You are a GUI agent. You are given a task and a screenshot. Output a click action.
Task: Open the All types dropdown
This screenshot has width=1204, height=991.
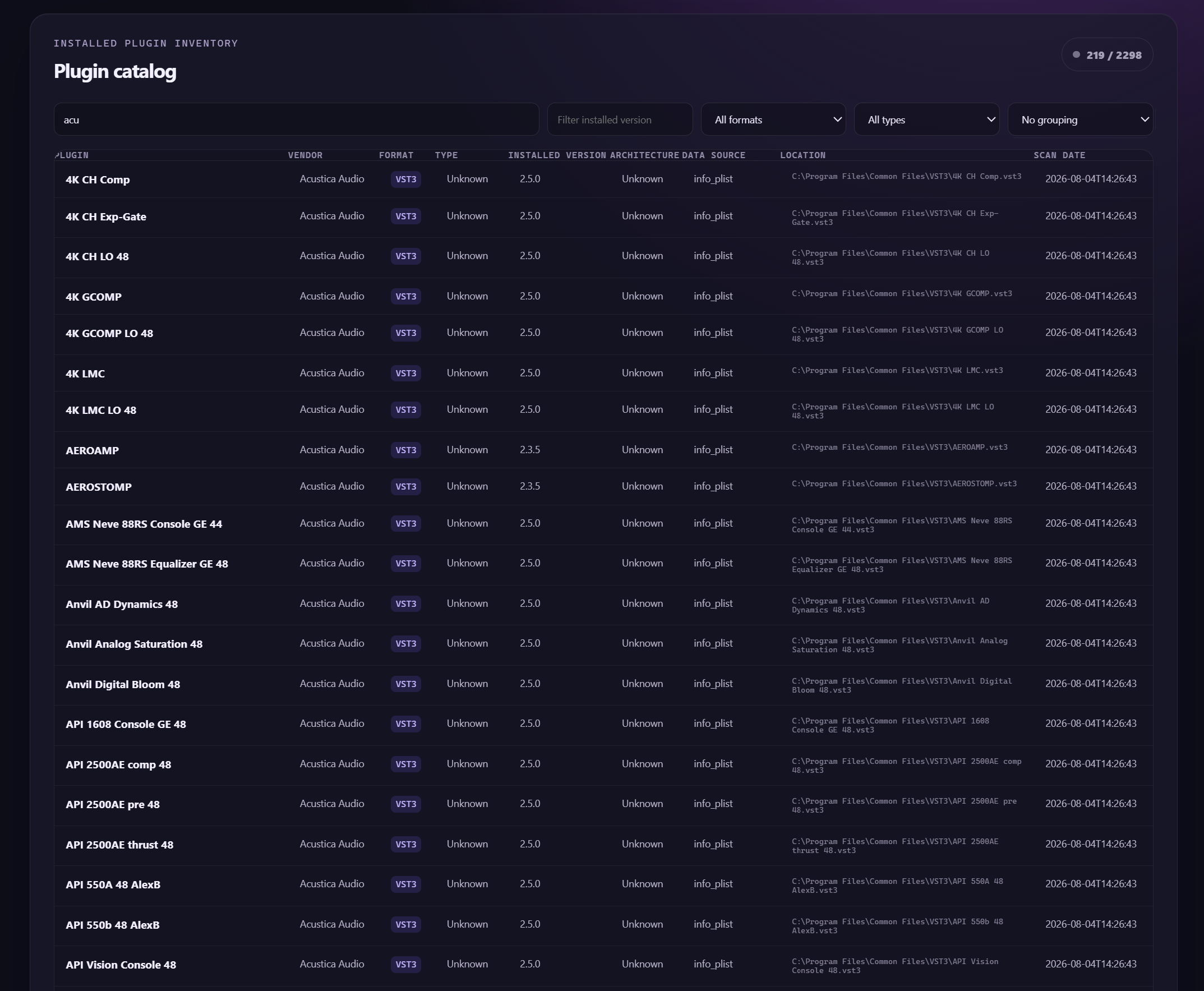tap(926, 119)
